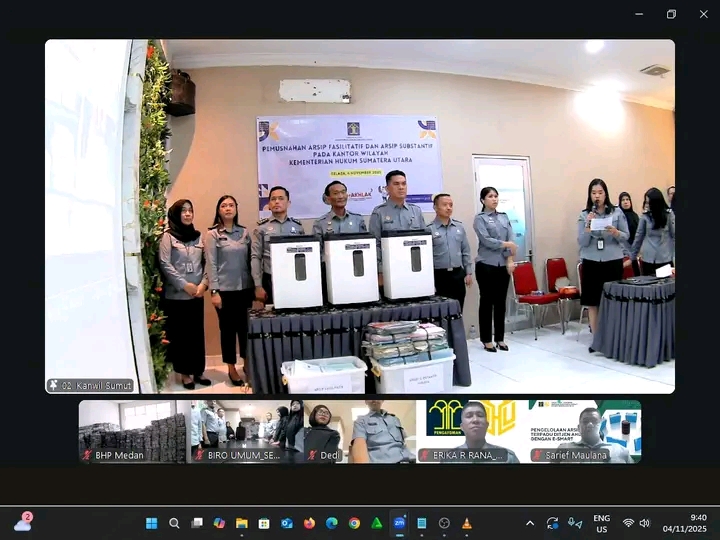This screenshot has width=720, height=540.
Task: Click main Kanwil Sumut speaker video
Action: [360, 216]
